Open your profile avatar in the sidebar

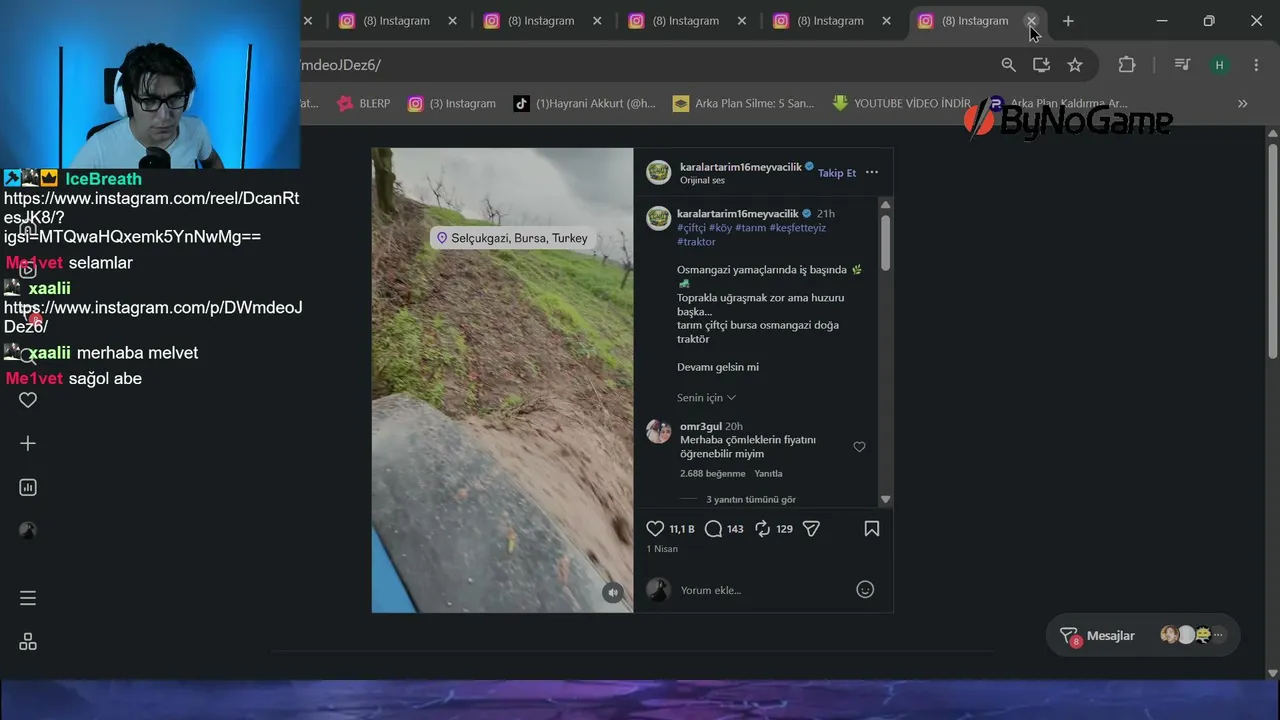(28, 531)
